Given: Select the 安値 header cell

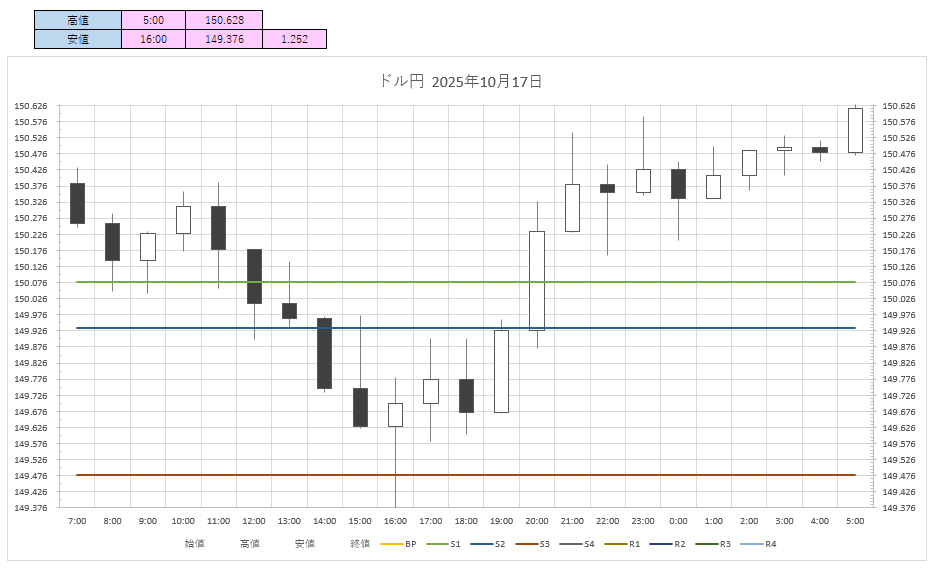Looking at the screenshot, I should click(x=77, y=39).
